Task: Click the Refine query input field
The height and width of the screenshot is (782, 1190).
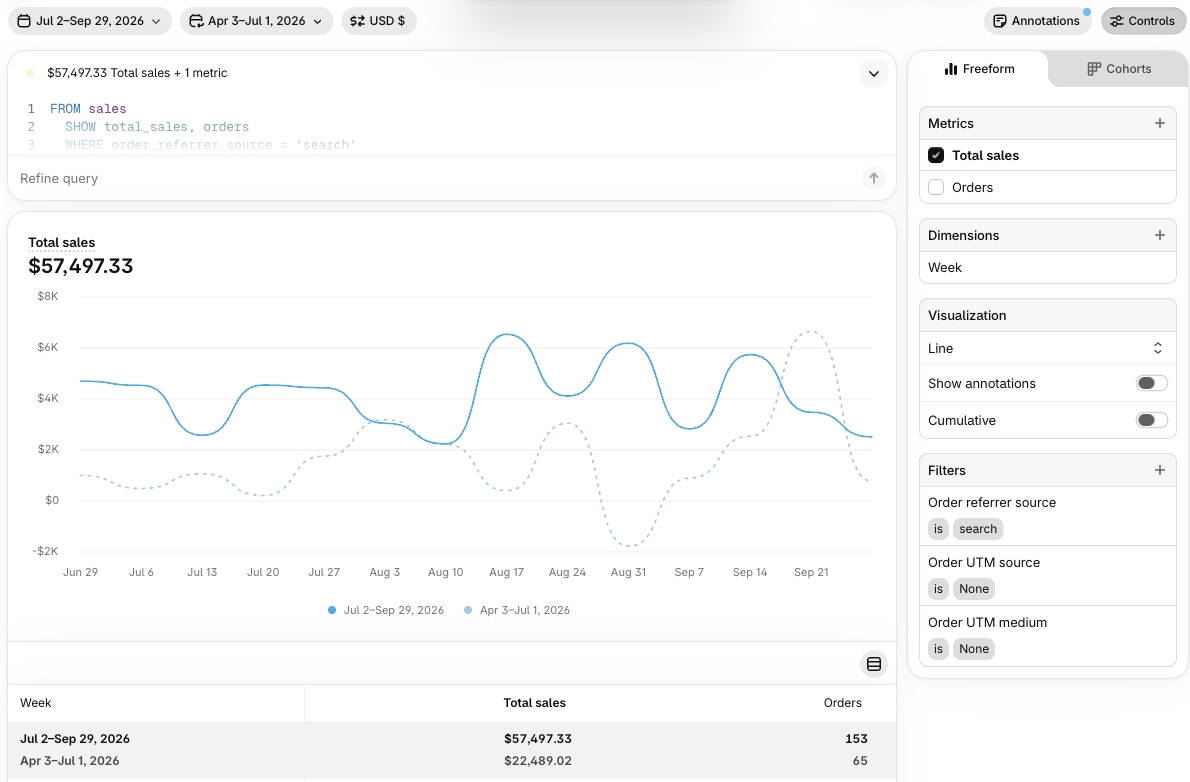Action: (x=436, y=178)
